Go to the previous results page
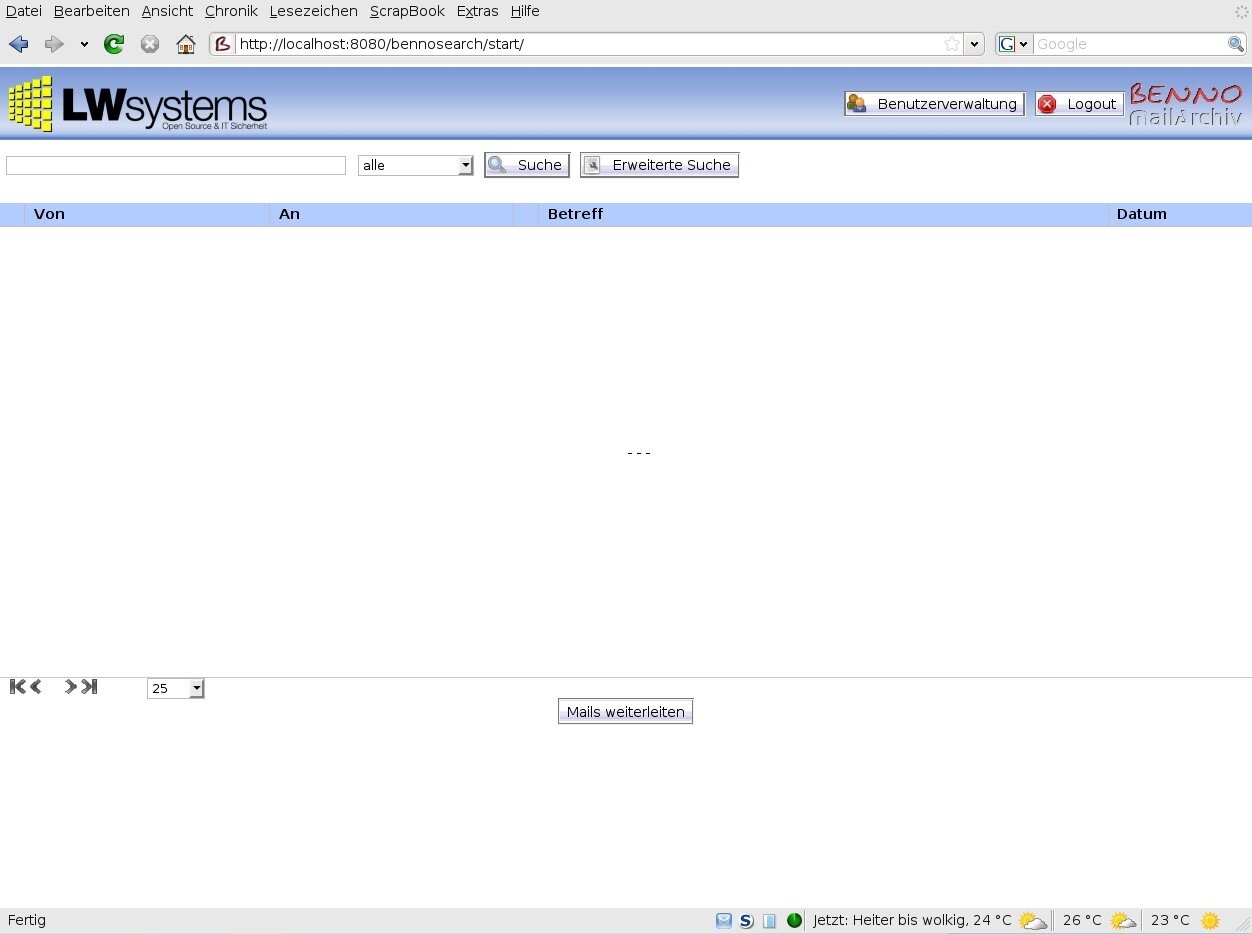The width and height of the screenshot is (1252, 934). [x=35, y=686]
